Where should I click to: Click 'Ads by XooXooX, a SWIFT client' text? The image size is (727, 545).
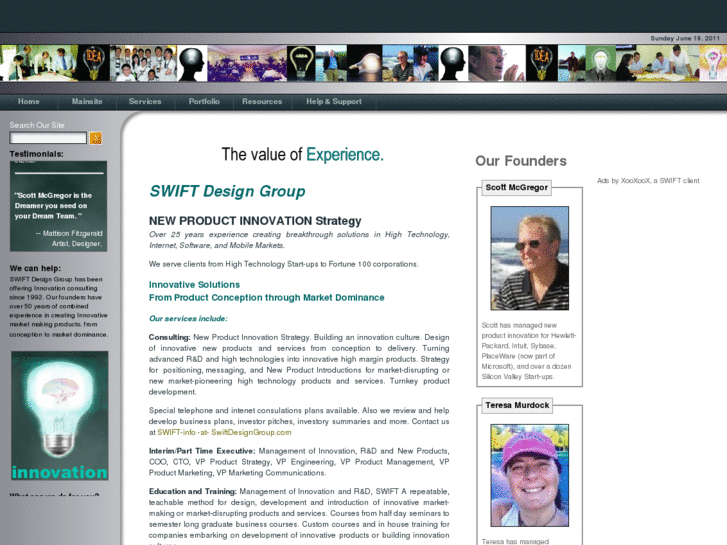coord(648,181)
